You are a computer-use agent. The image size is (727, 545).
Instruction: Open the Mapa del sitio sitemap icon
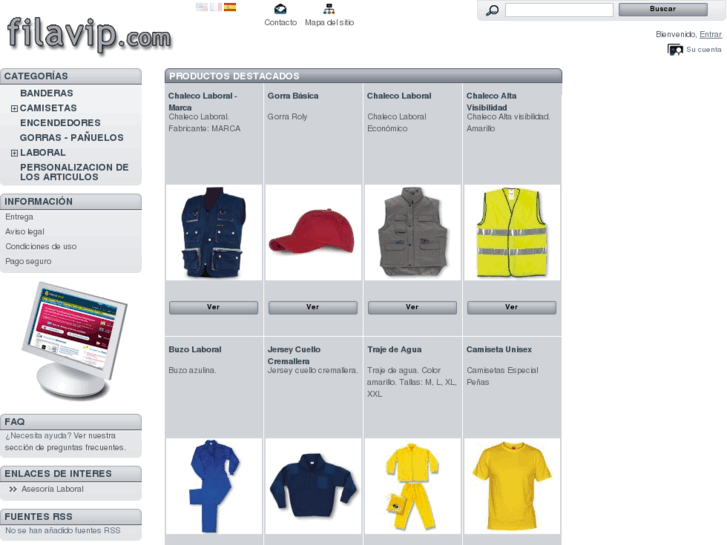(x=329, y=9)
